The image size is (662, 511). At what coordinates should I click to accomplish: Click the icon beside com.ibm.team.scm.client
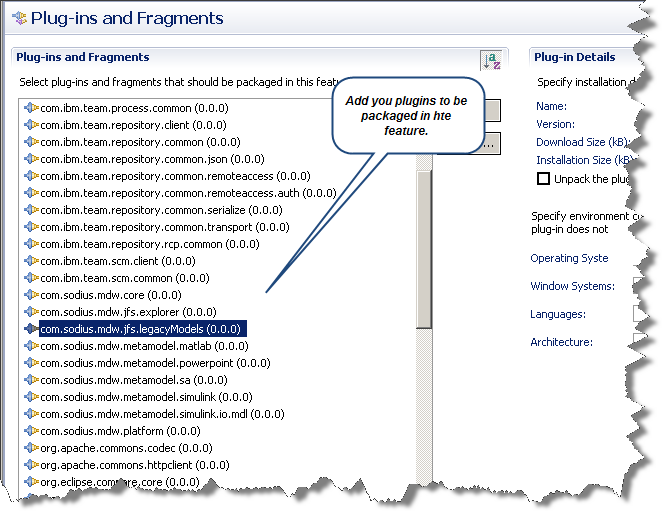[31, 261]
